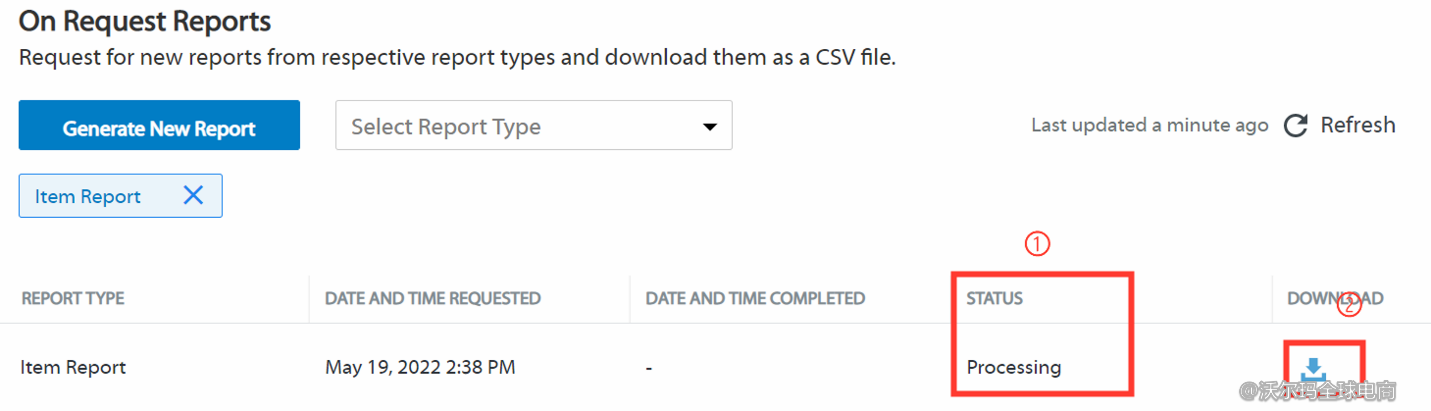
Task: Click the DOWNLOAD column header
Action: (x=1334, y=298)
